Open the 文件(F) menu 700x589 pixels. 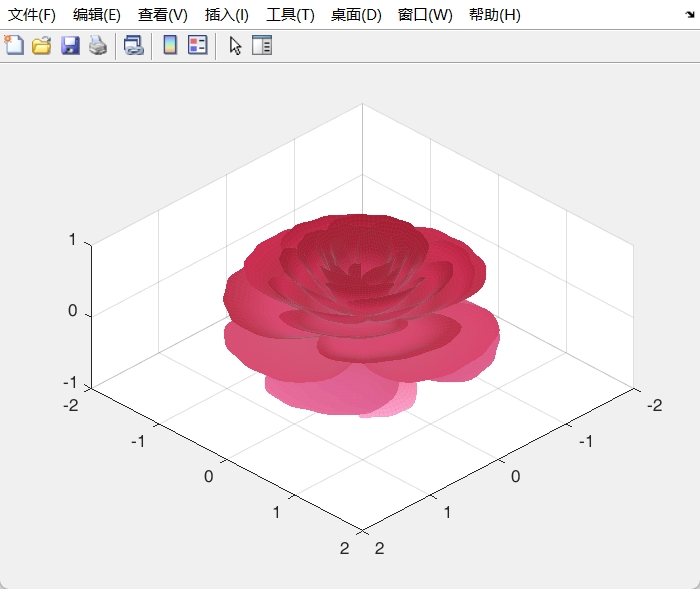tap(32, 15)
